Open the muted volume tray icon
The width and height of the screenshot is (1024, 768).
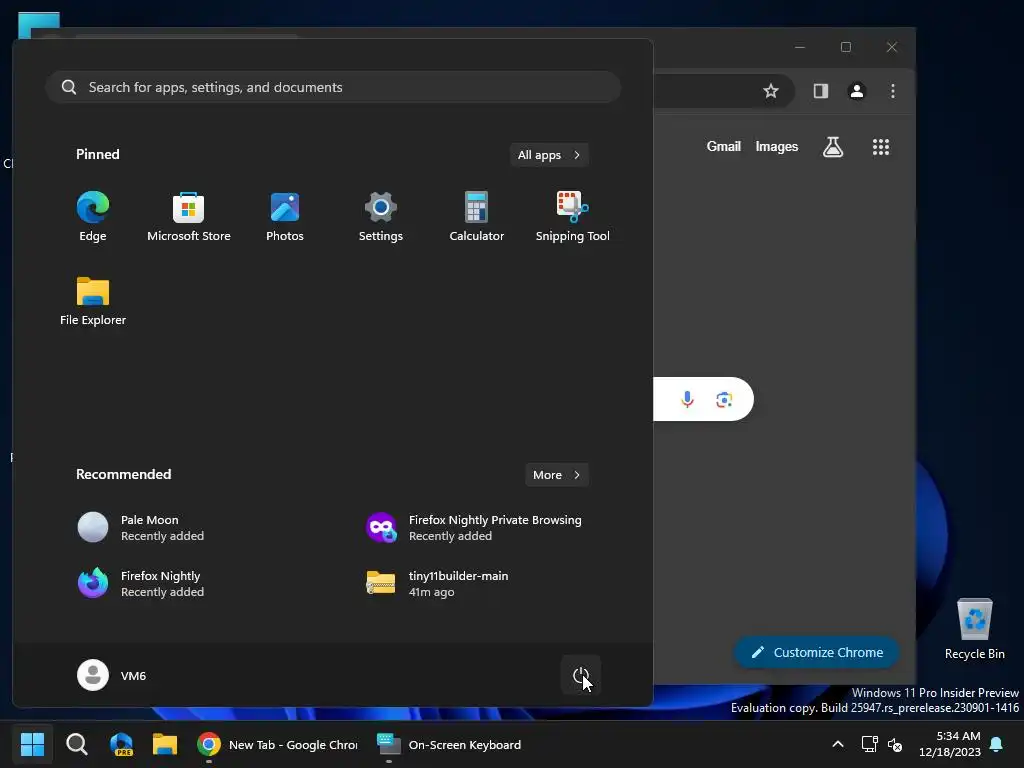[895, 744]
